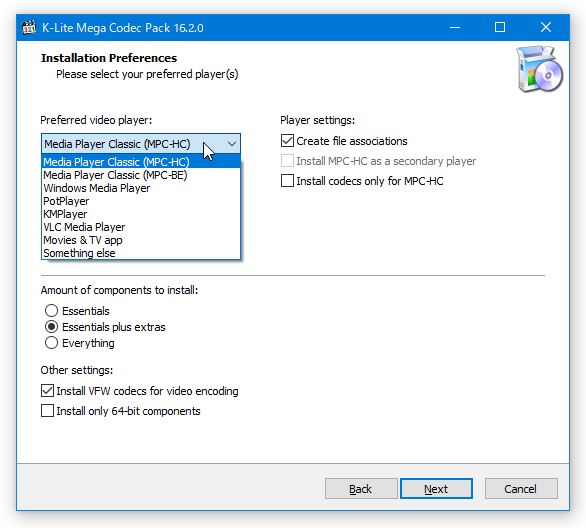The height and width of the screenshot is (528, 586).
Task: Choose the Everything radio option
Action: coord(51,343)
